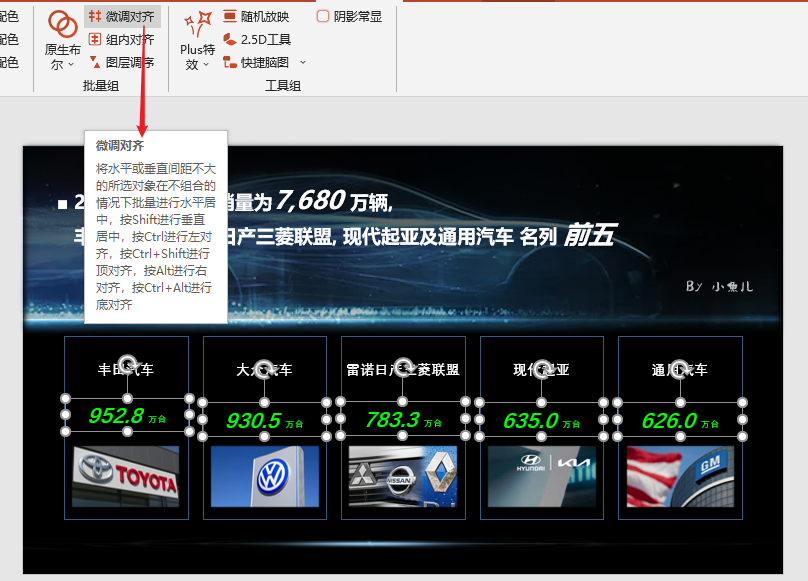Click the 图层调序 icon
Image resolution: width=808 pixels, height=581 pixels.
pos(94,62)
